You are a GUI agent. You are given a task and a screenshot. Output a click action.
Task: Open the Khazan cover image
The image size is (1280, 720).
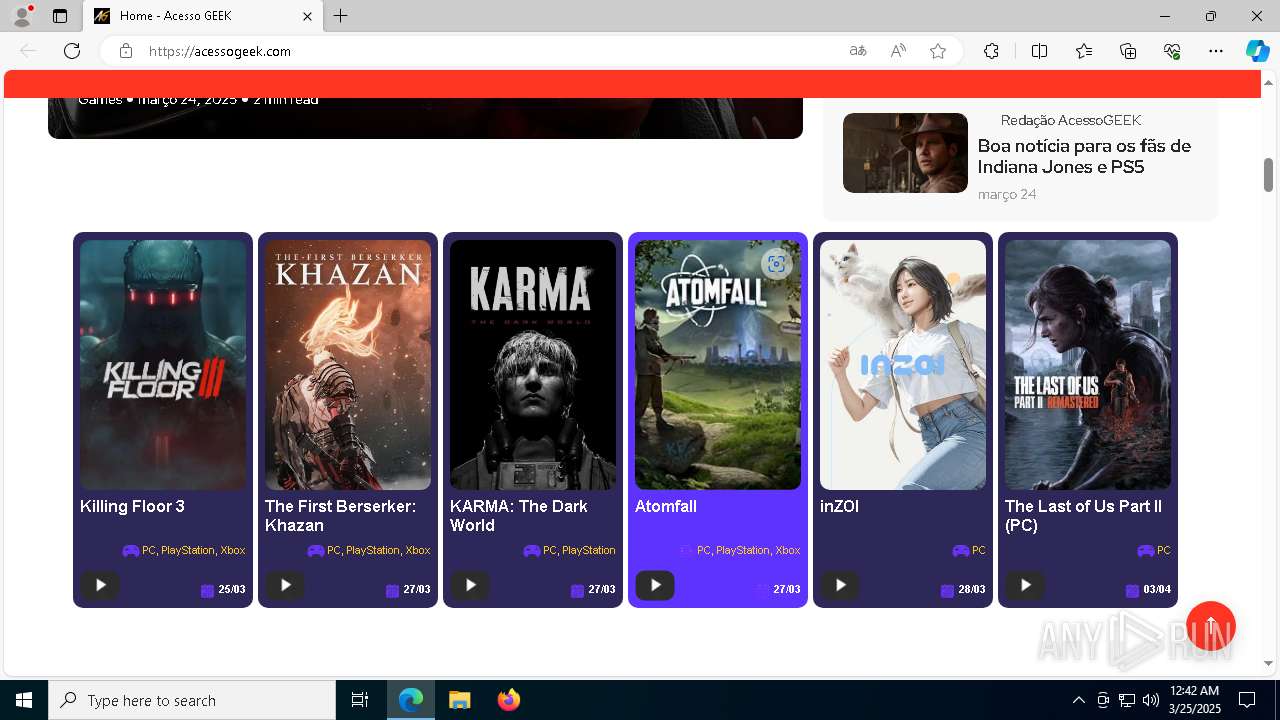pos(348,365)
